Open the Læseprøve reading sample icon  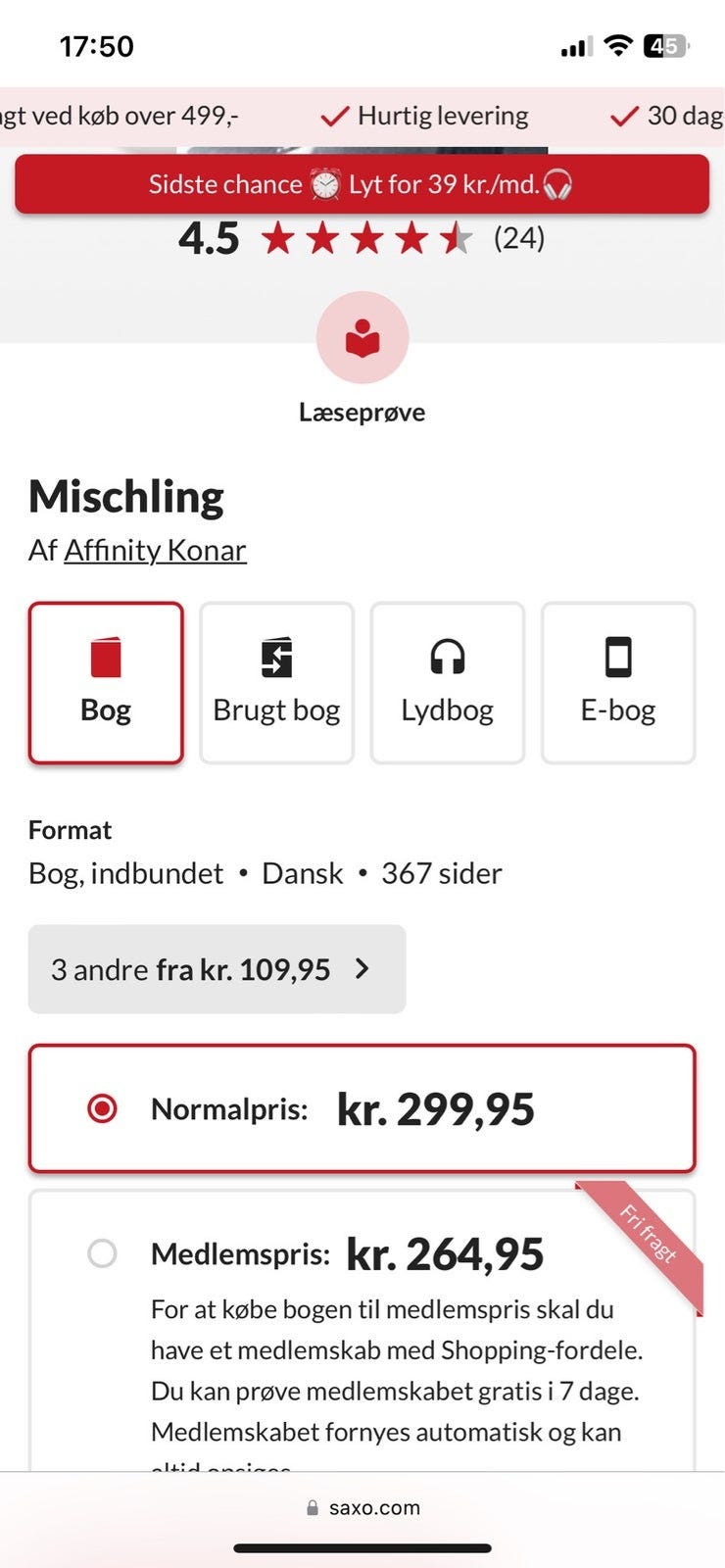(x=362, y=338)
